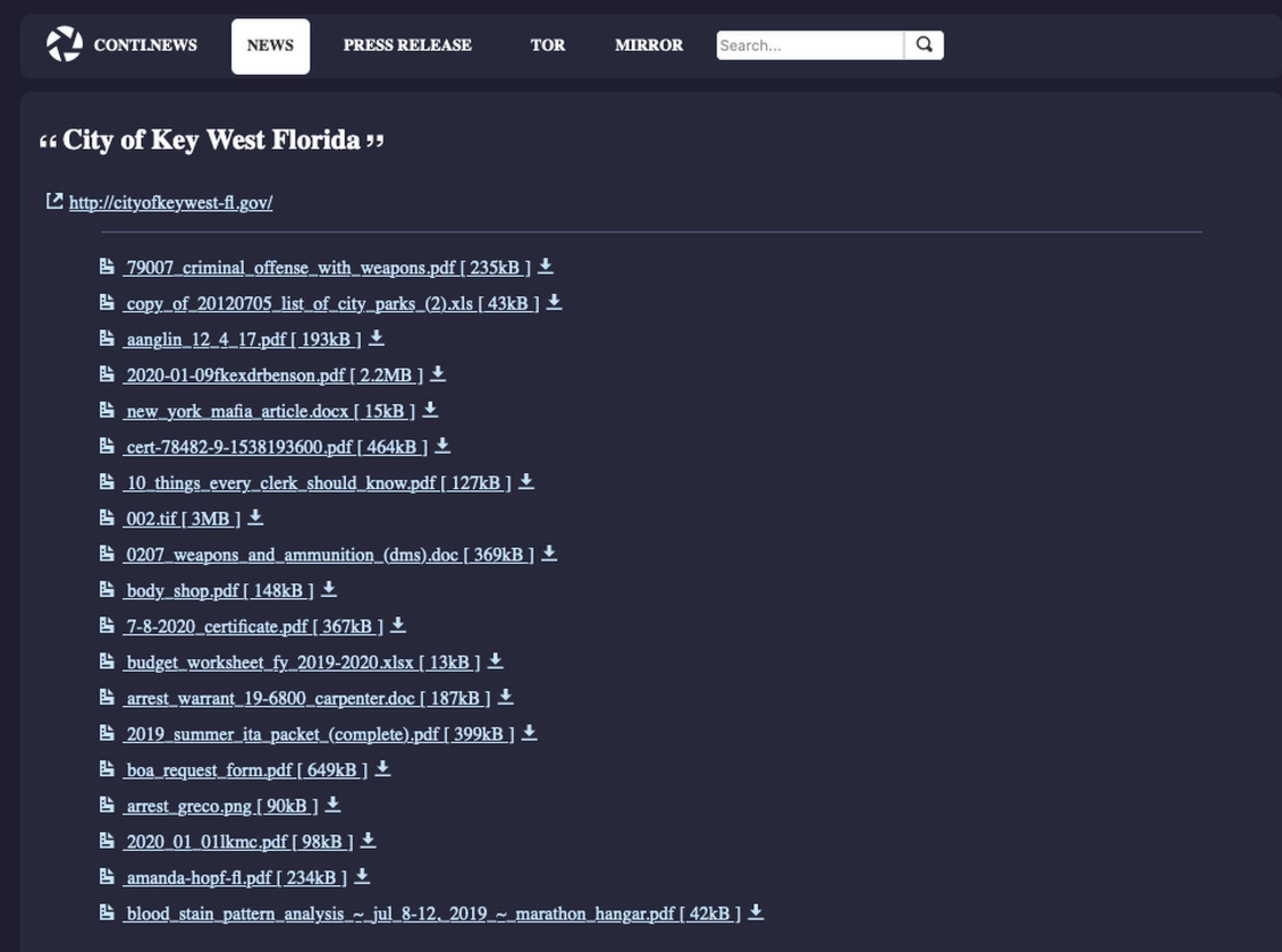Click the CONTI.NEWS logo icon
This screenshot has width=1282, height=952.
point(65,44)
